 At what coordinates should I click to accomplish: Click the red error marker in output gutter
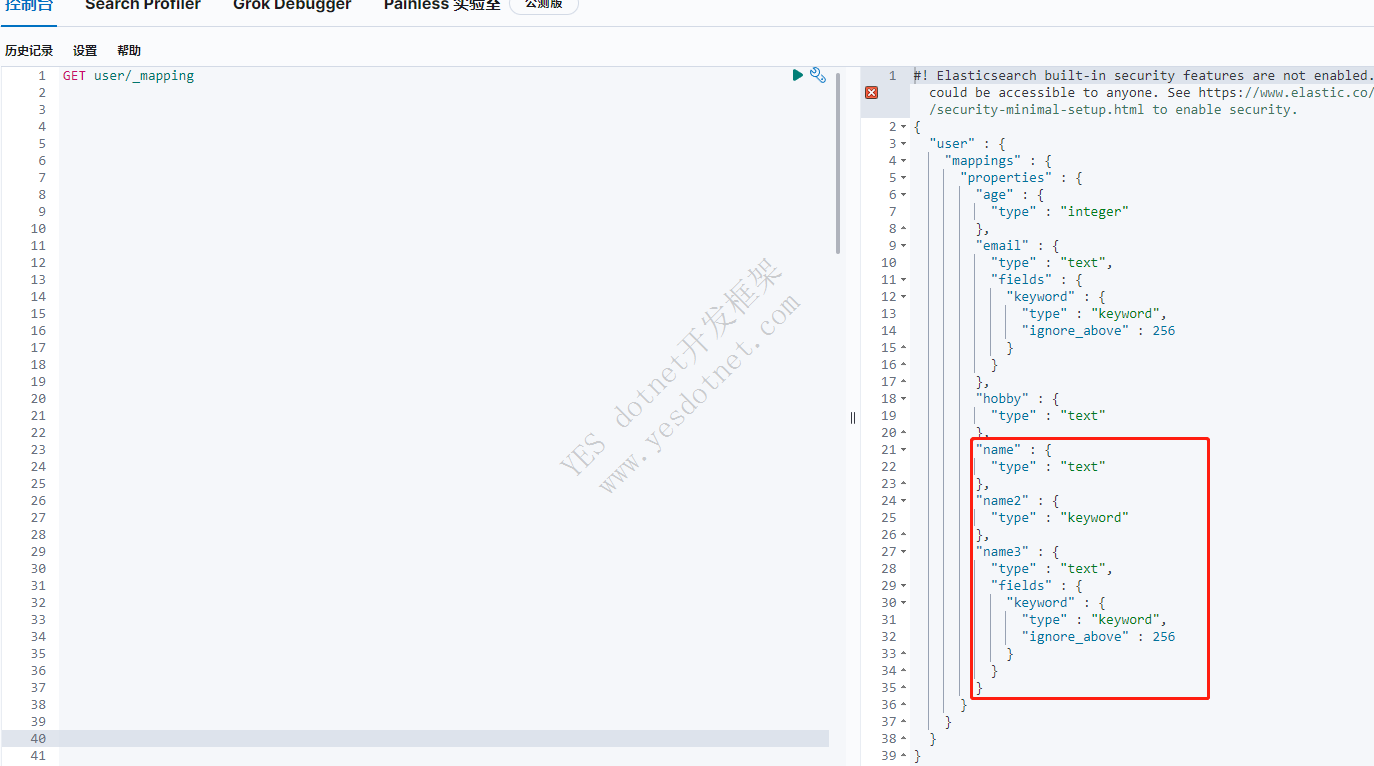click(871, 92)
